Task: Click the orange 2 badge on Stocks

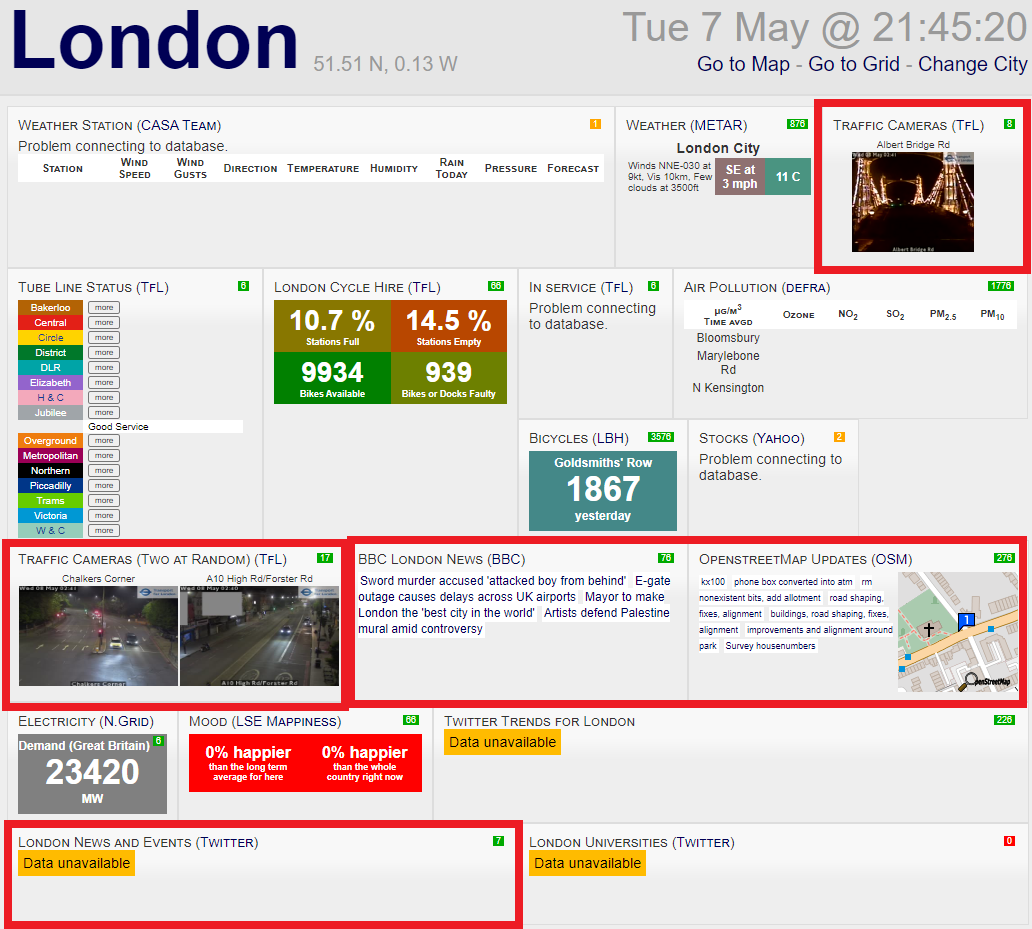Action: 839,437
